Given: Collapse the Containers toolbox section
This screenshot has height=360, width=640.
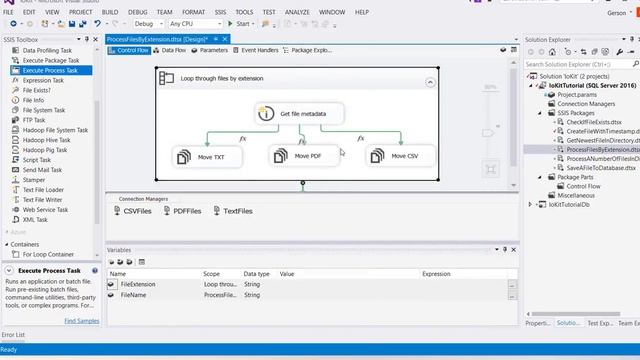Looking at the screenshot, I should tap(7, 244).
